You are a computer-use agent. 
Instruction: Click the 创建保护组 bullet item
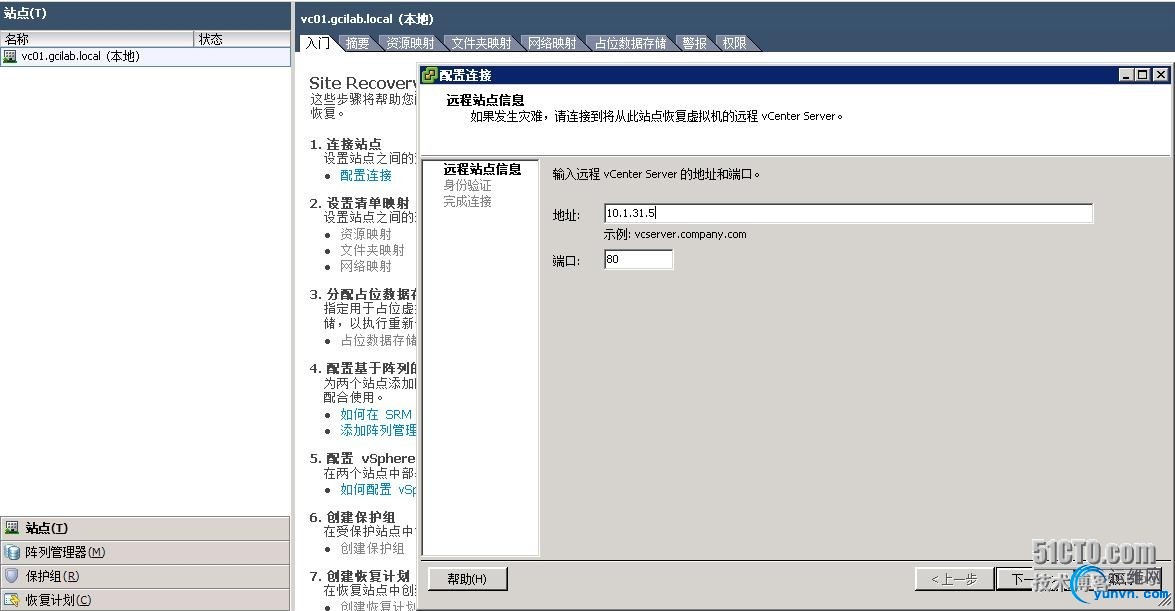pos(372,549)
